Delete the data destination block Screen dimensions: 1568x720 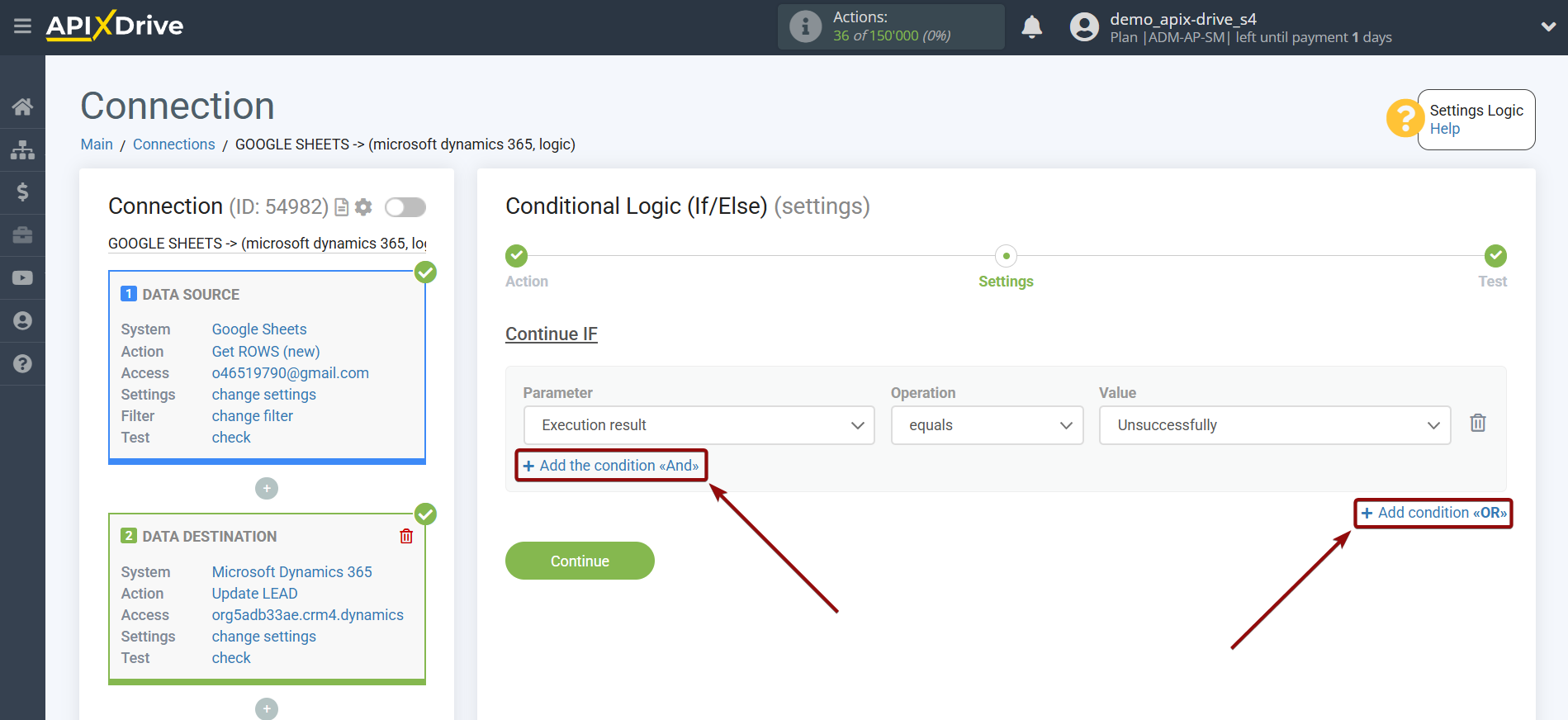(x=406, y=537)
